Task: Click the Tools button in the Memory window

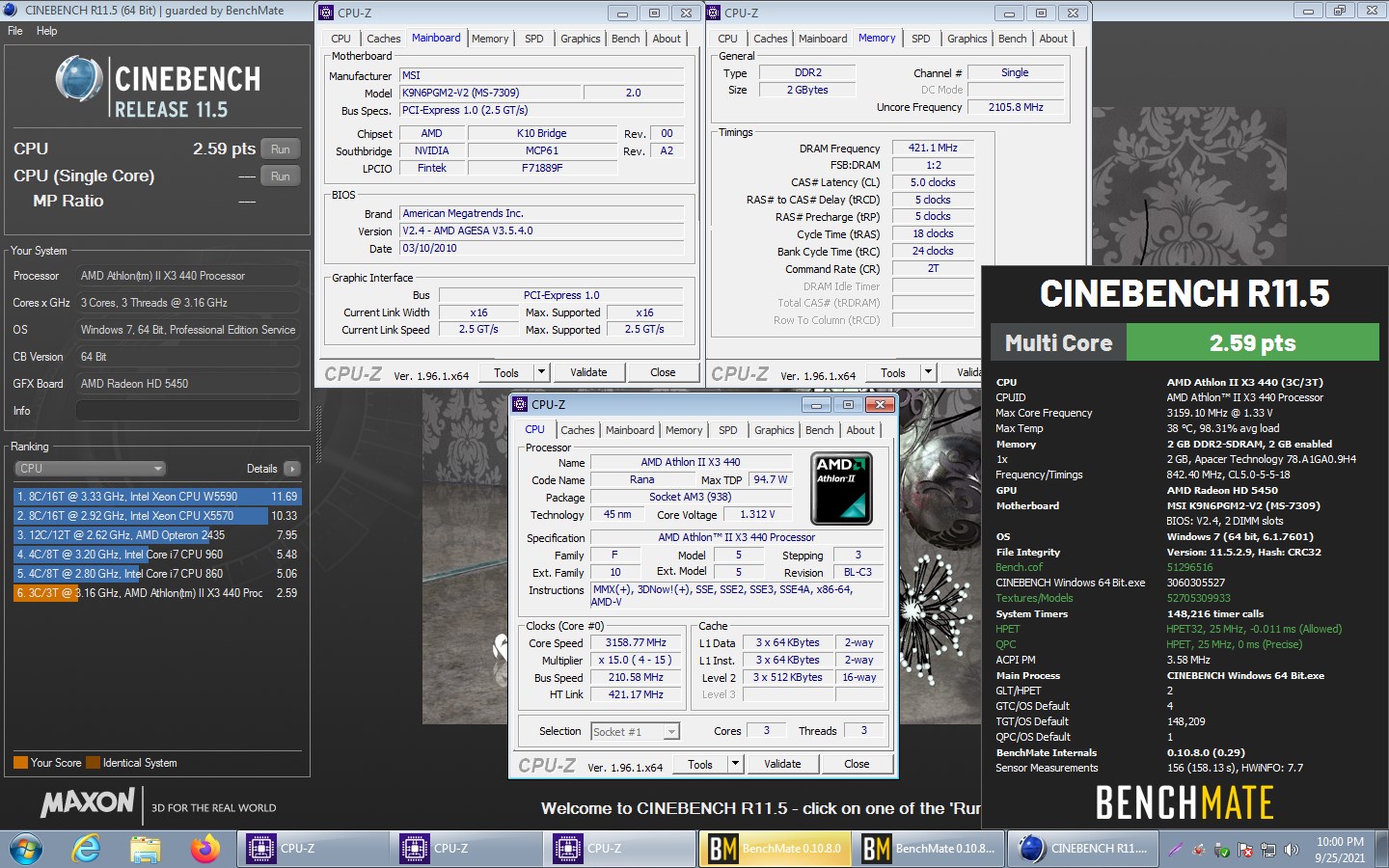Action: tap(893, 372)
